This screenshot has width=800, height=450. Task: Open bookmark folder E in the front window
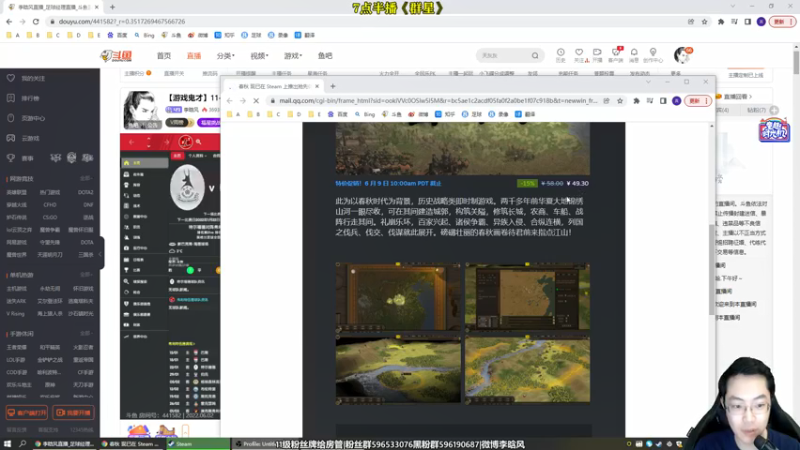[315, 114]
